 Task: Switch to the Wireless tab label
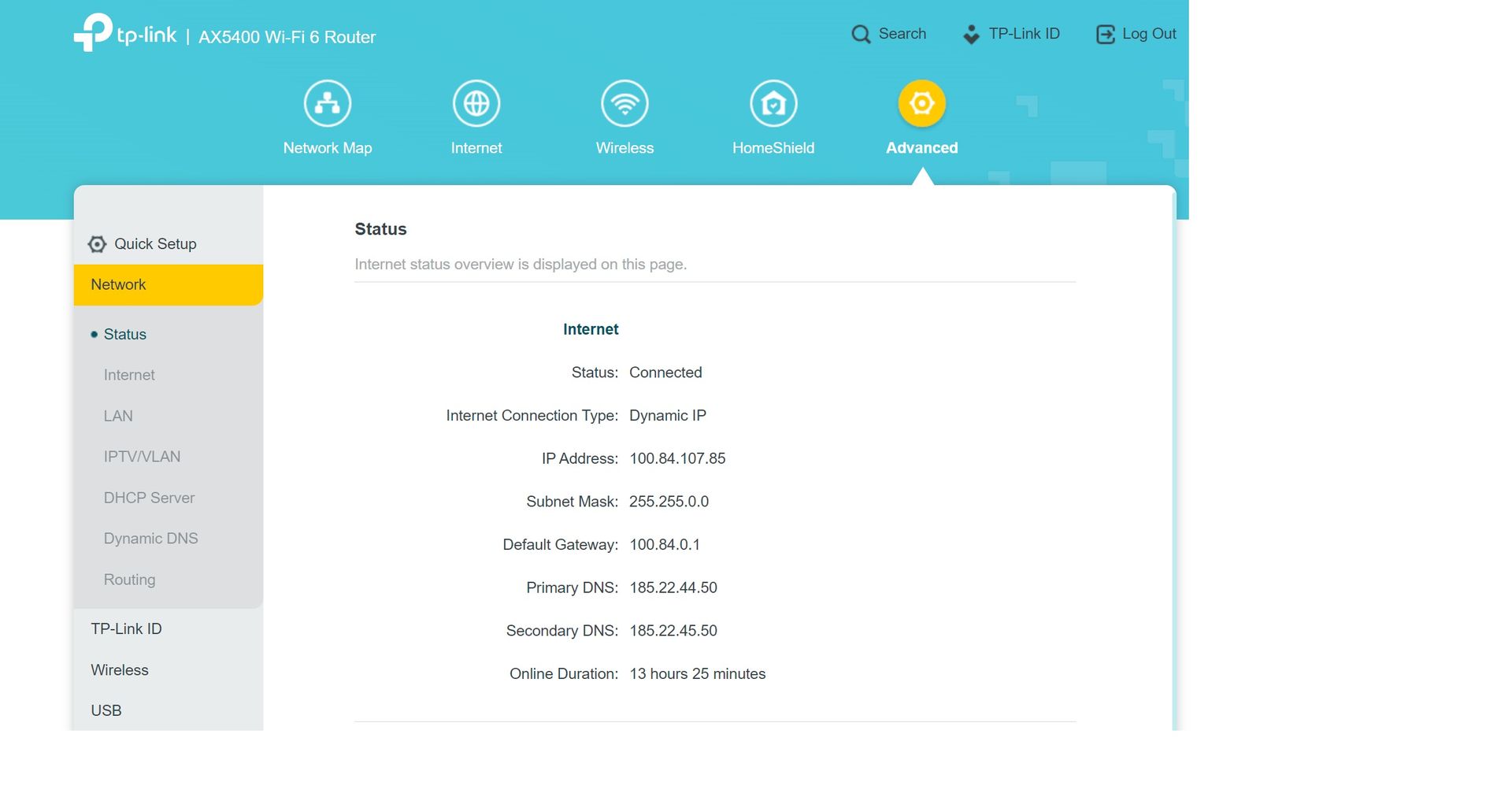pos(624,148)
